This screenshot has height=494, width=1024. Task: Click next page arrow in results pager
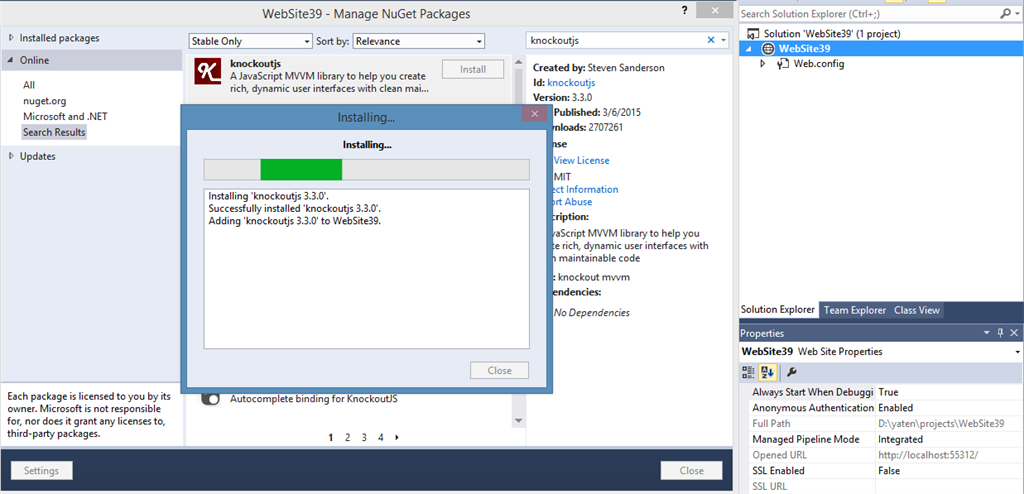coord(397,437)
